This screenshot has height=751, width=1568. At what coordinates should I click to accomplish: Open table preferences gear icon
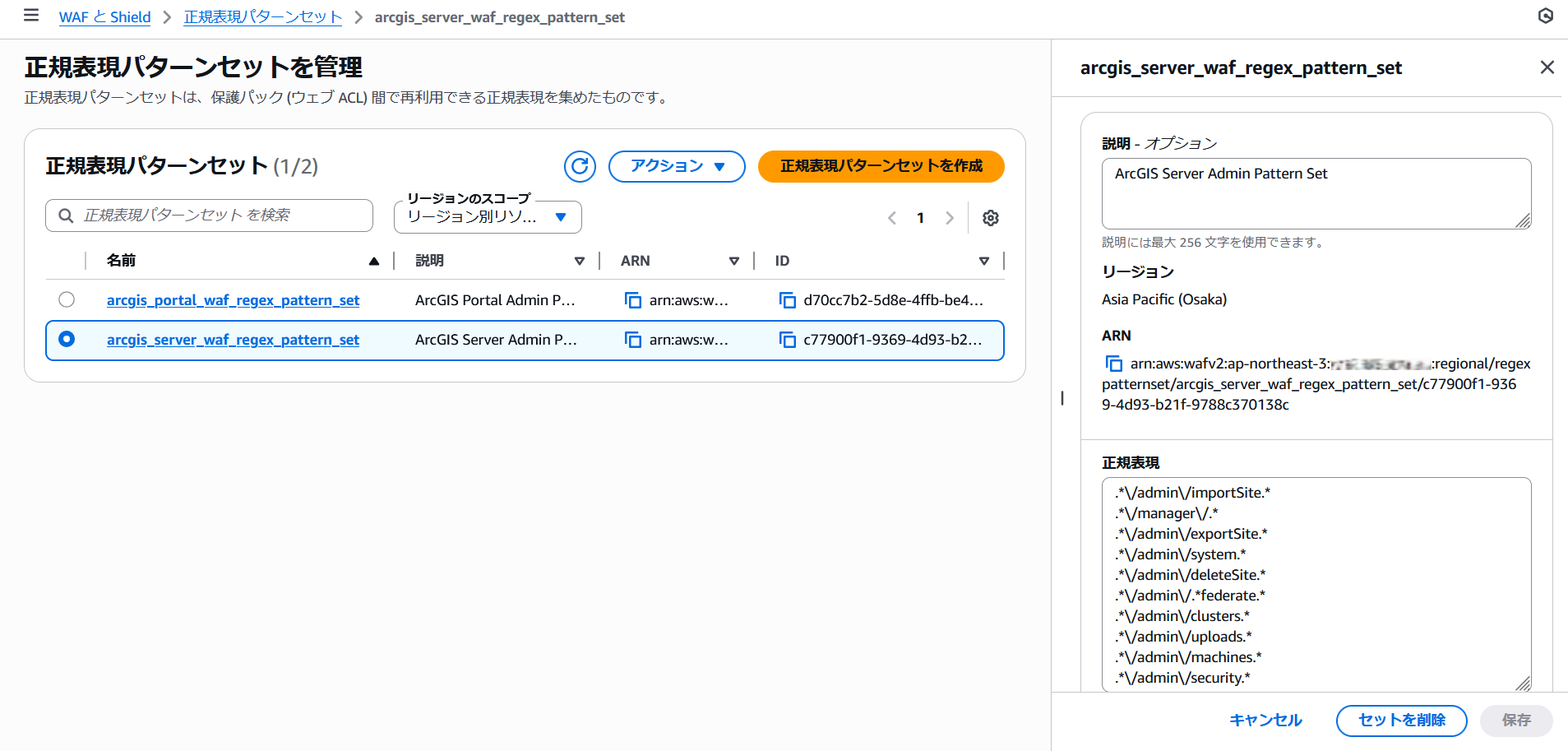pyautogui.click(x=990, y=218)
